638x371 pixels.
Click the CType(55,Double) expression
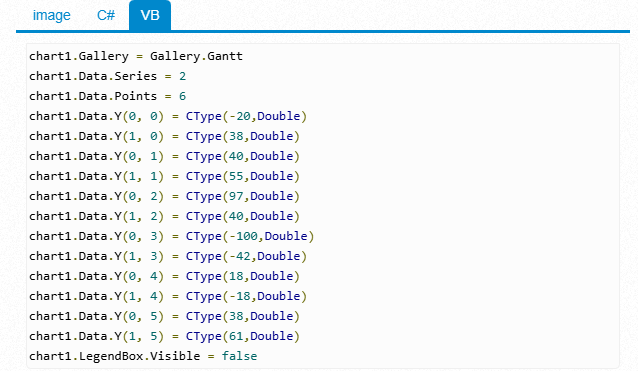point(243,176)
